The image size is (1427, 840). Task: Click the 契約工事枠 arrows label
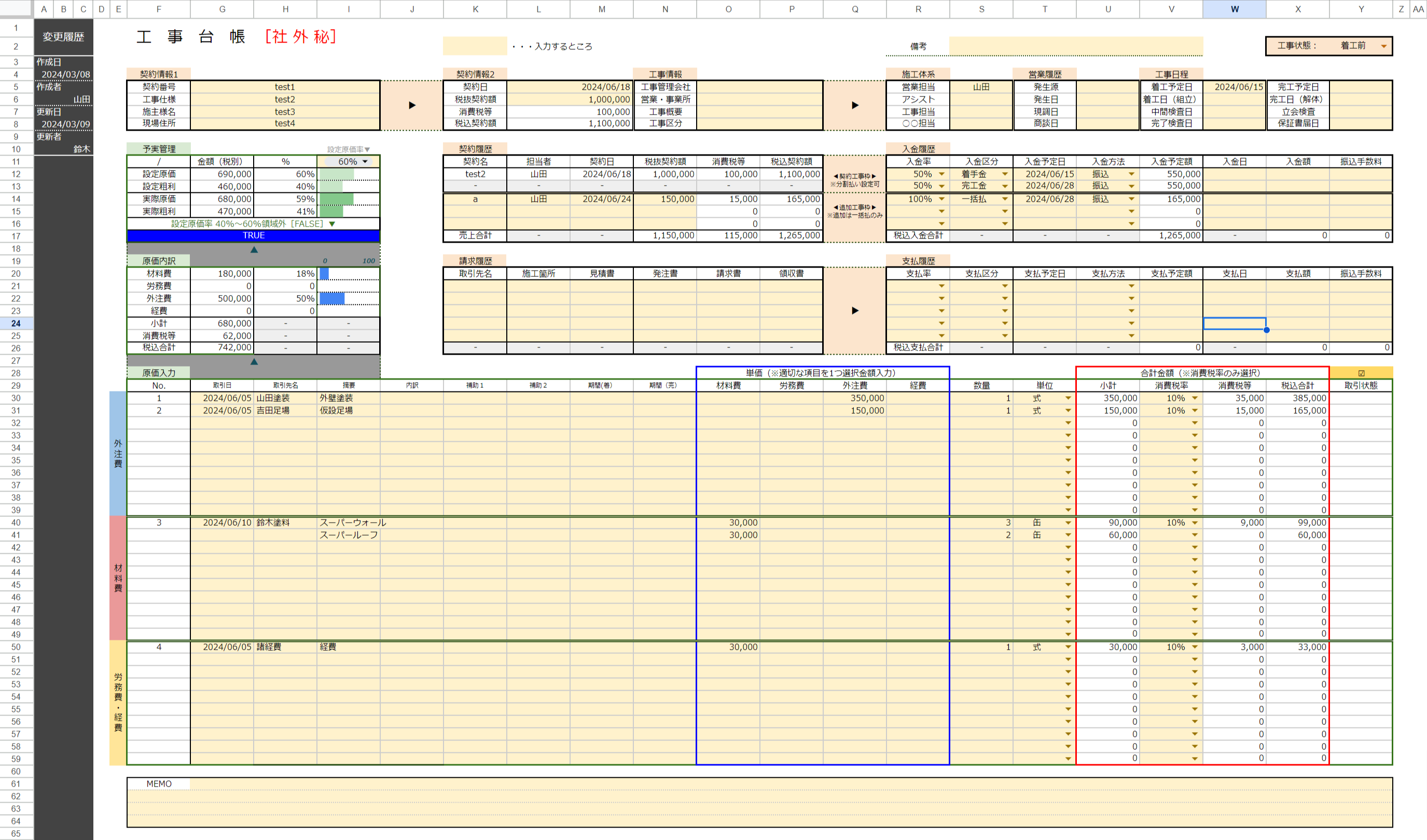click(x=854, y=176)
